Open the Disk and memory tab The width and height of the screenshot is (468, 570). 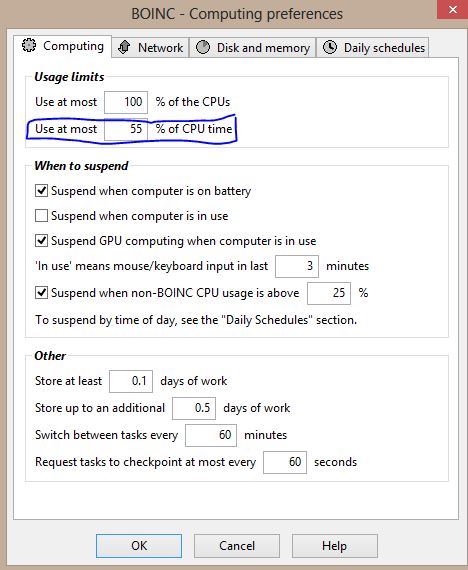click(252, 47)
